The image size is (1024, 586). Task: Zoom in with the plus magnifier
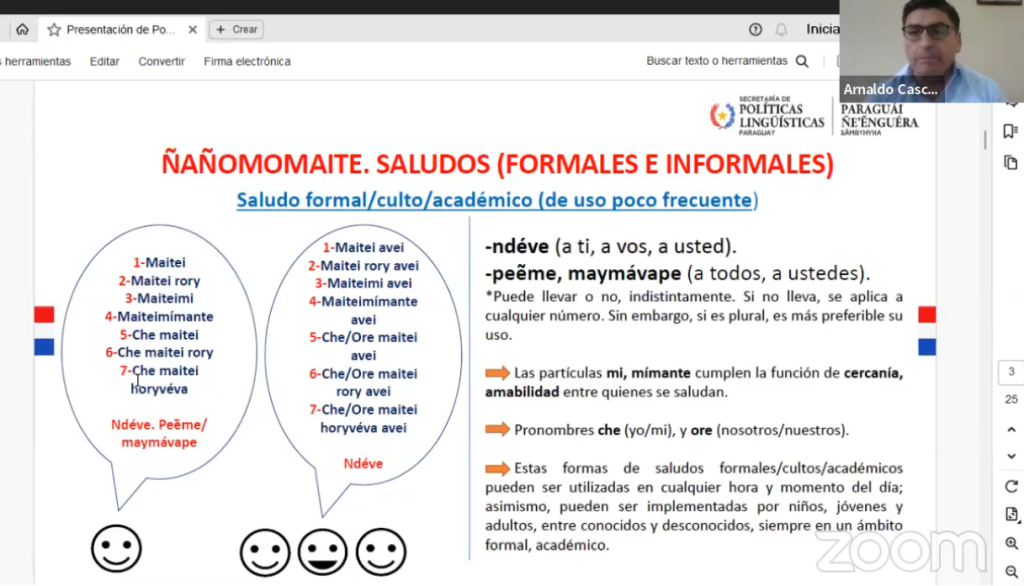click(1011, 543)
